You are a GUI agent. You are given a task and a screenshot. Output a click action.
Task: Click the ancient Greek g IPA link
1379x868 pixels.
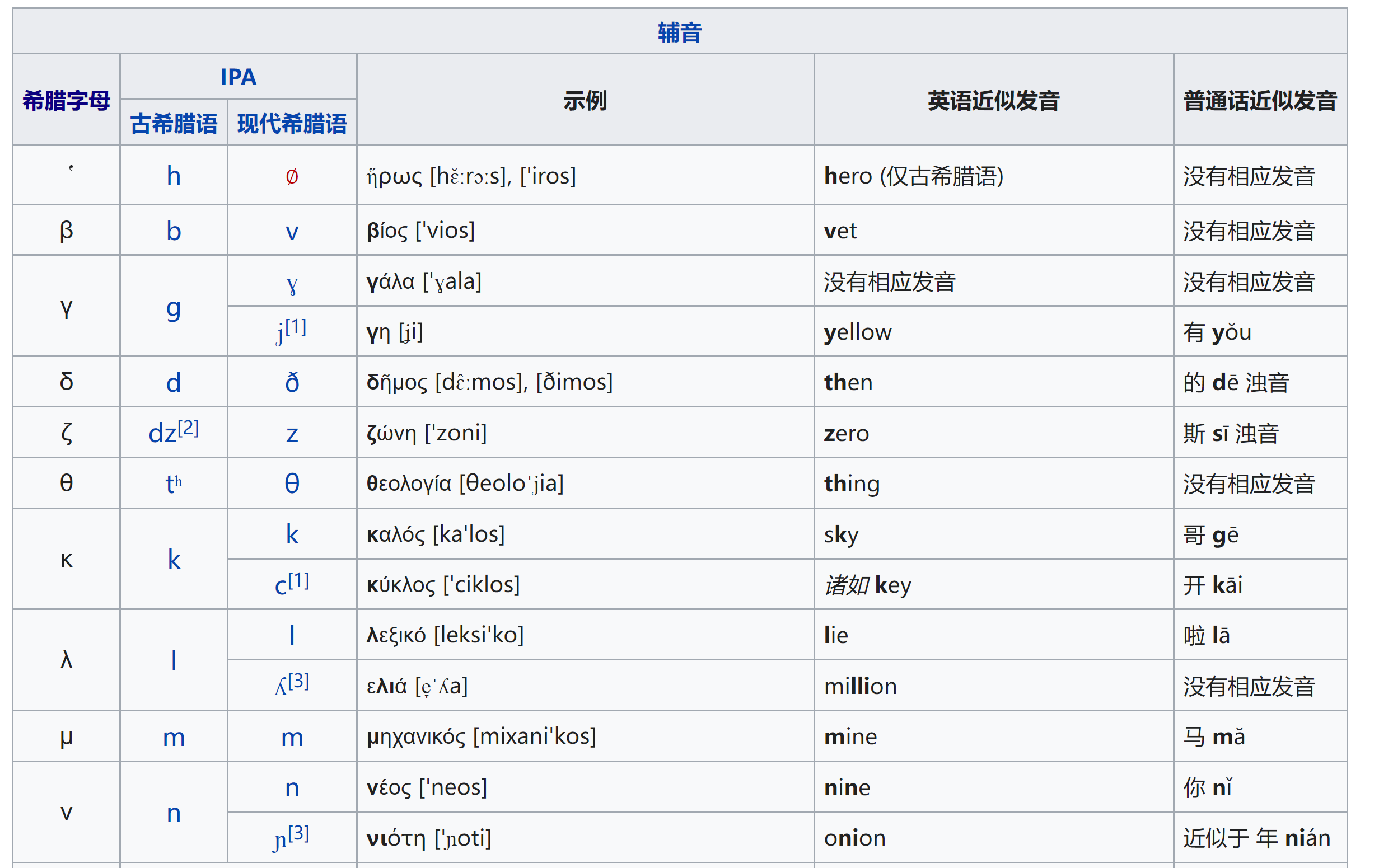pos(174,309)
